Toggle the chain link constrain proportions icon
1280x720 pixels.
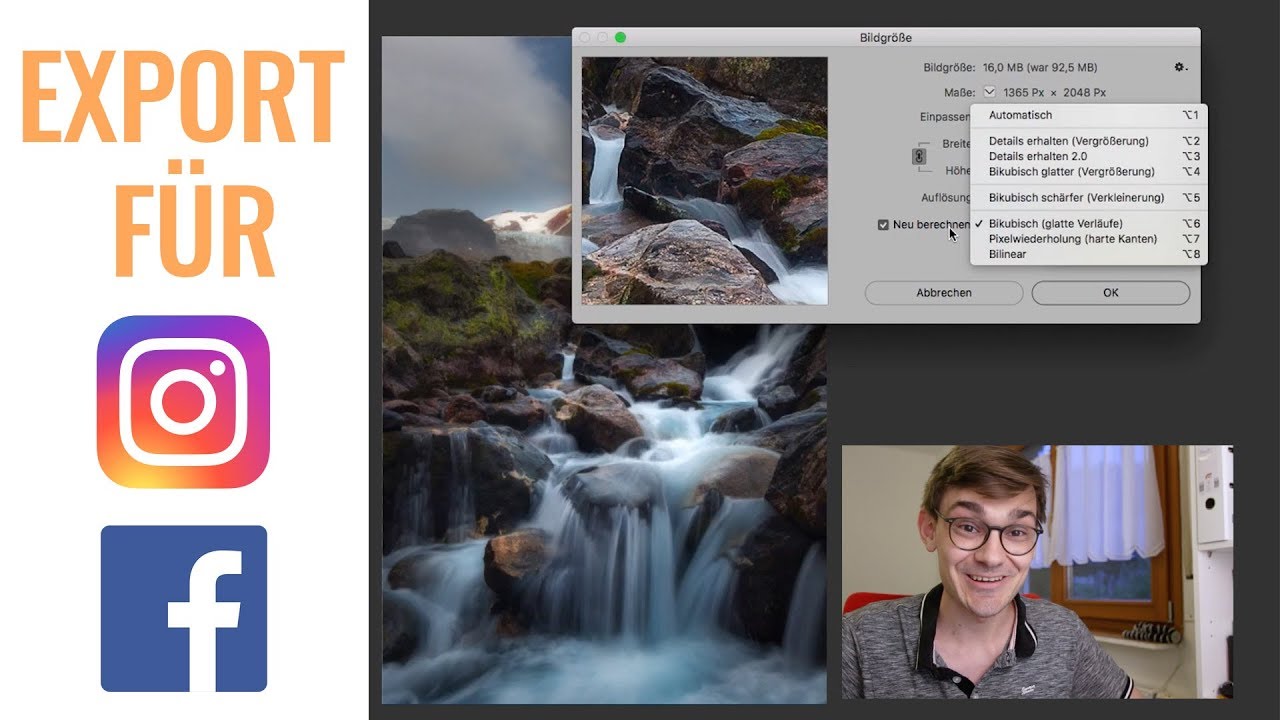[x=919, y=157]
